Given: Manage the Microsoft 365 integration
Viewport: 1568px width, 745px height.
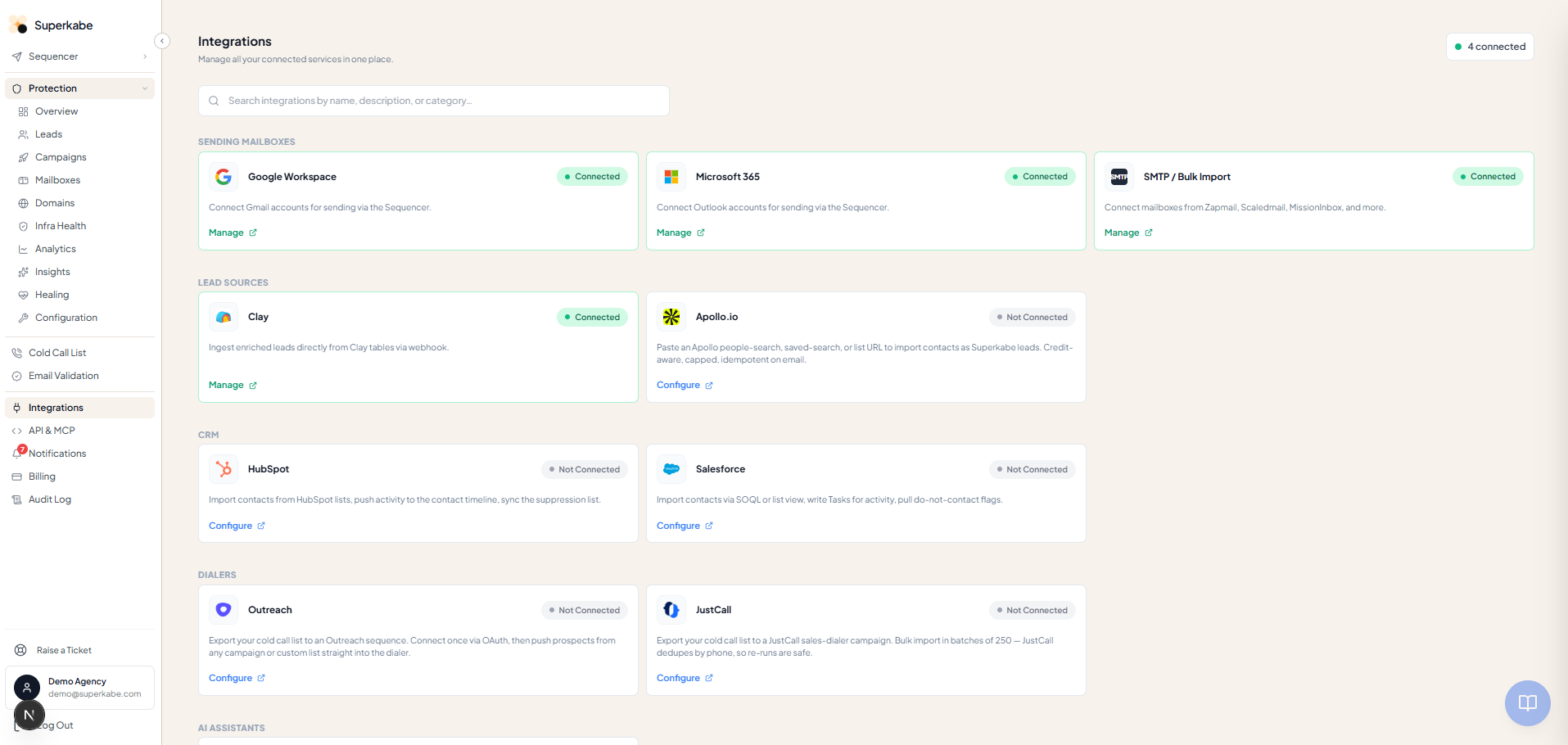Looking at the screenshot, I should click(x=680, y=233).
